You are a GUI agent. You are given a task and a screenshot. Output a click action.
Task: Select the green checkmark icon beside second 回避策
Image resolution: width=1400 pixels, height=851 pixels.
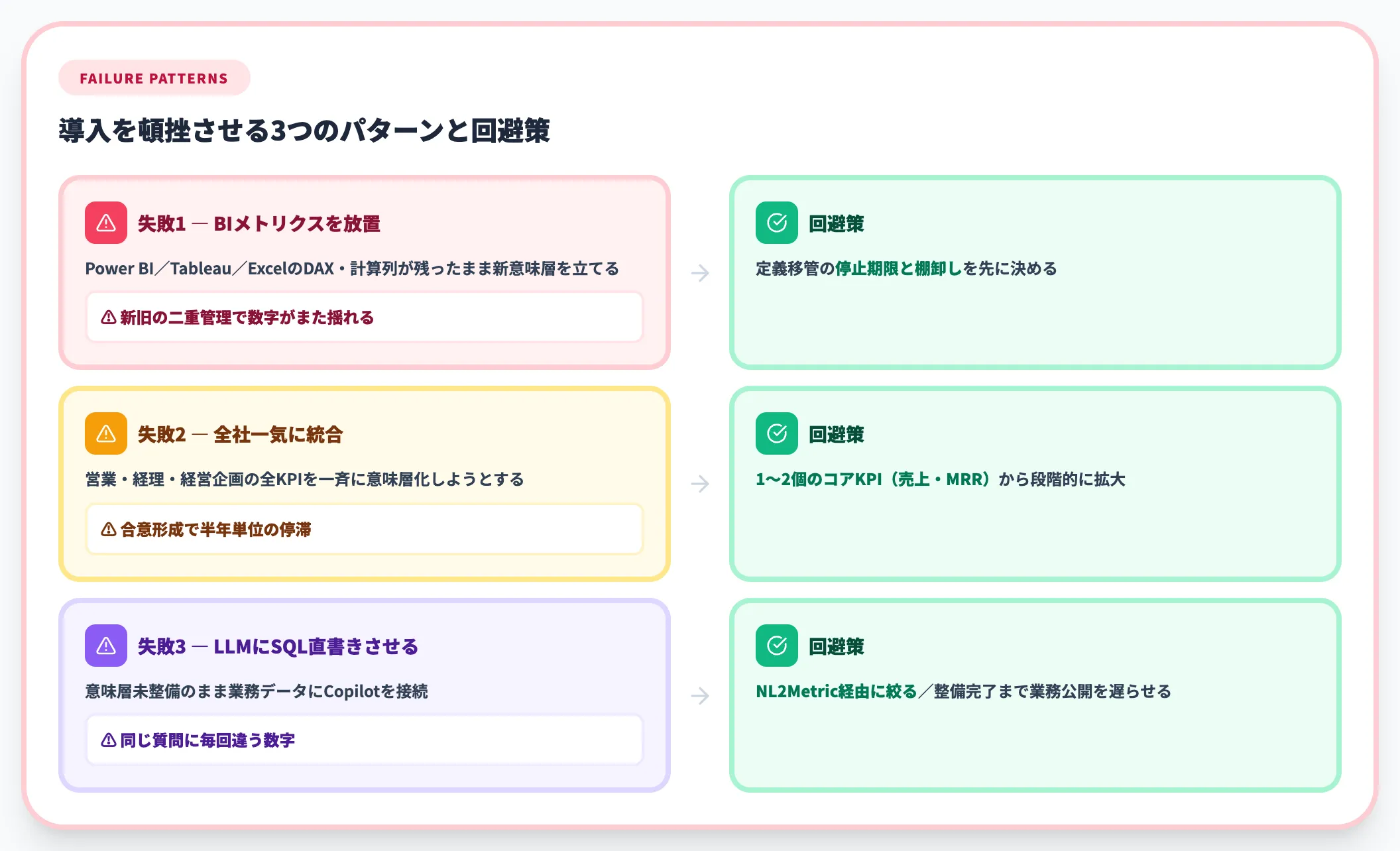(x=776, y=435)
